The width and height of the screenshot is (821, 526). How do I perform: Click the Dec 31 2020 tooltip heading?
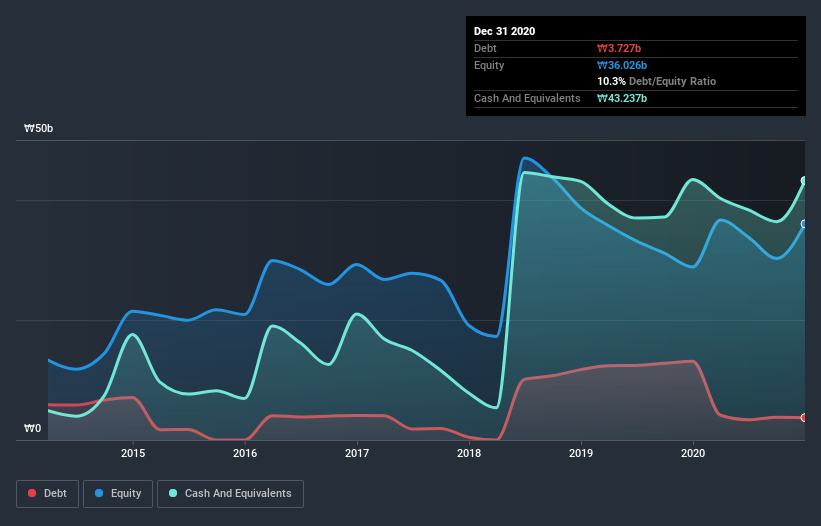[x=504, y=31]
